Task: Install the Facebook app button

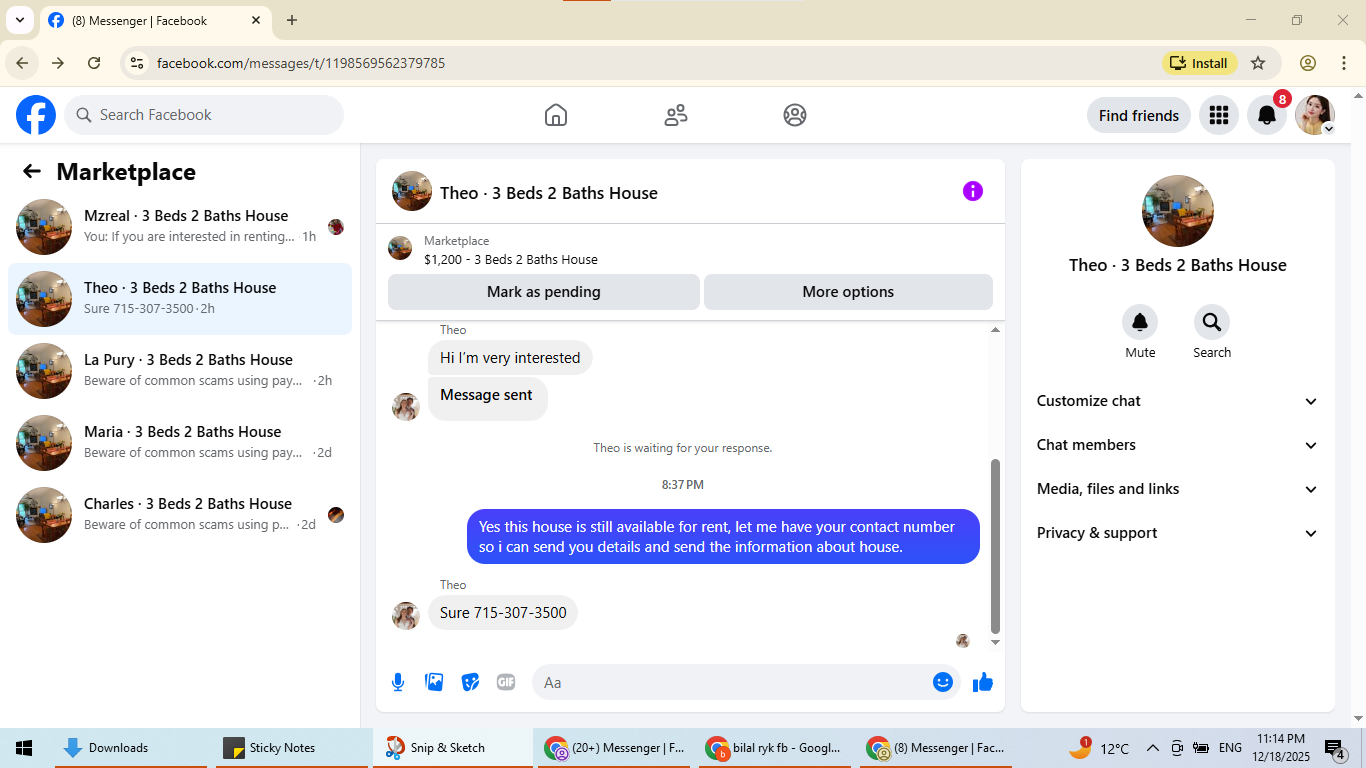Action: click(1199, 63)
